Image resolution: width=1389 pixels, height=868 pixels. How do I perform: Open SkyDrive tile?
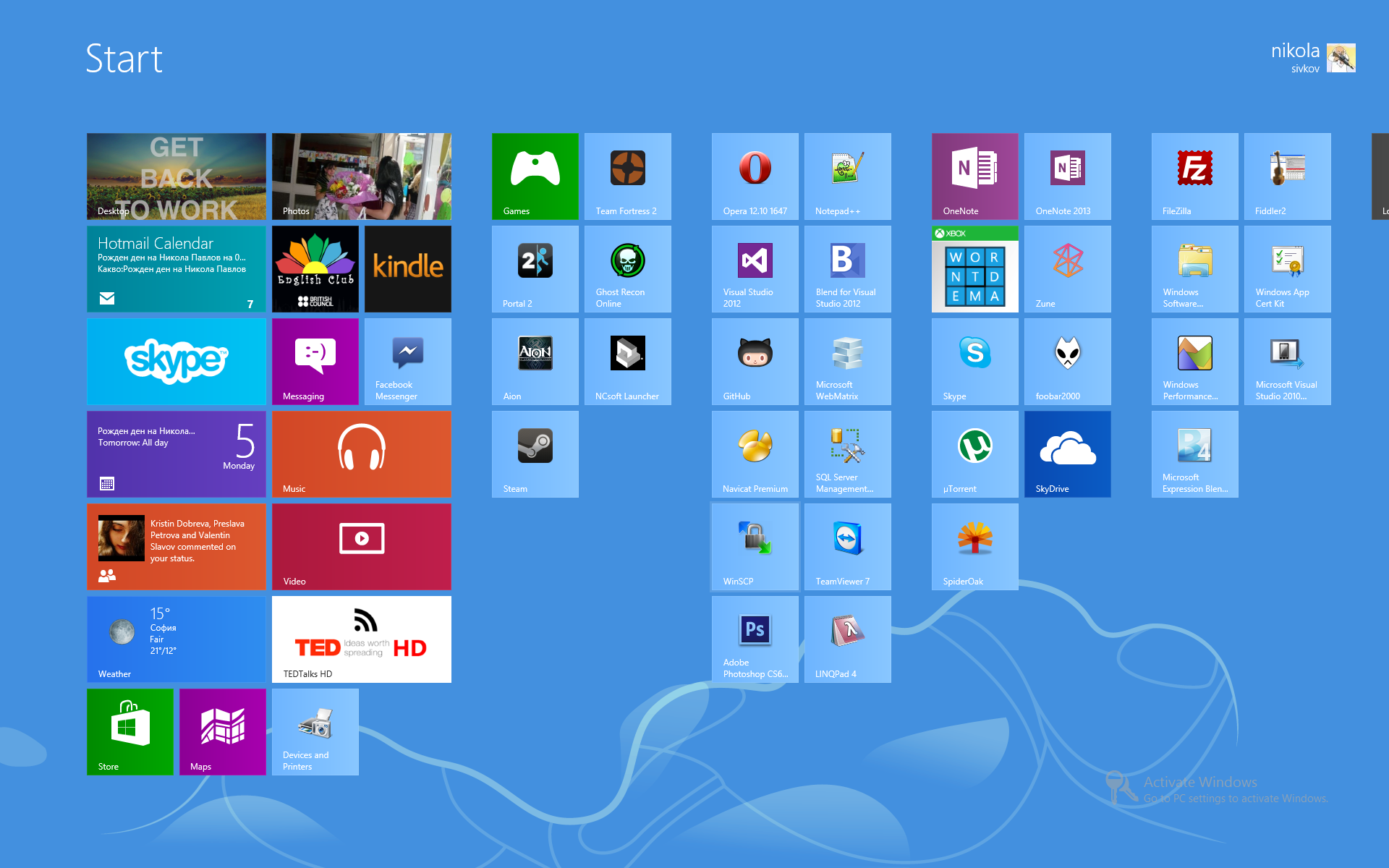pos(1068,454)
